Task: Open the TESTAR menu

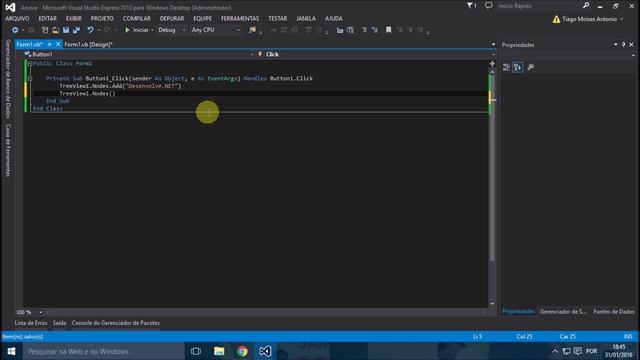Action: 278,19
